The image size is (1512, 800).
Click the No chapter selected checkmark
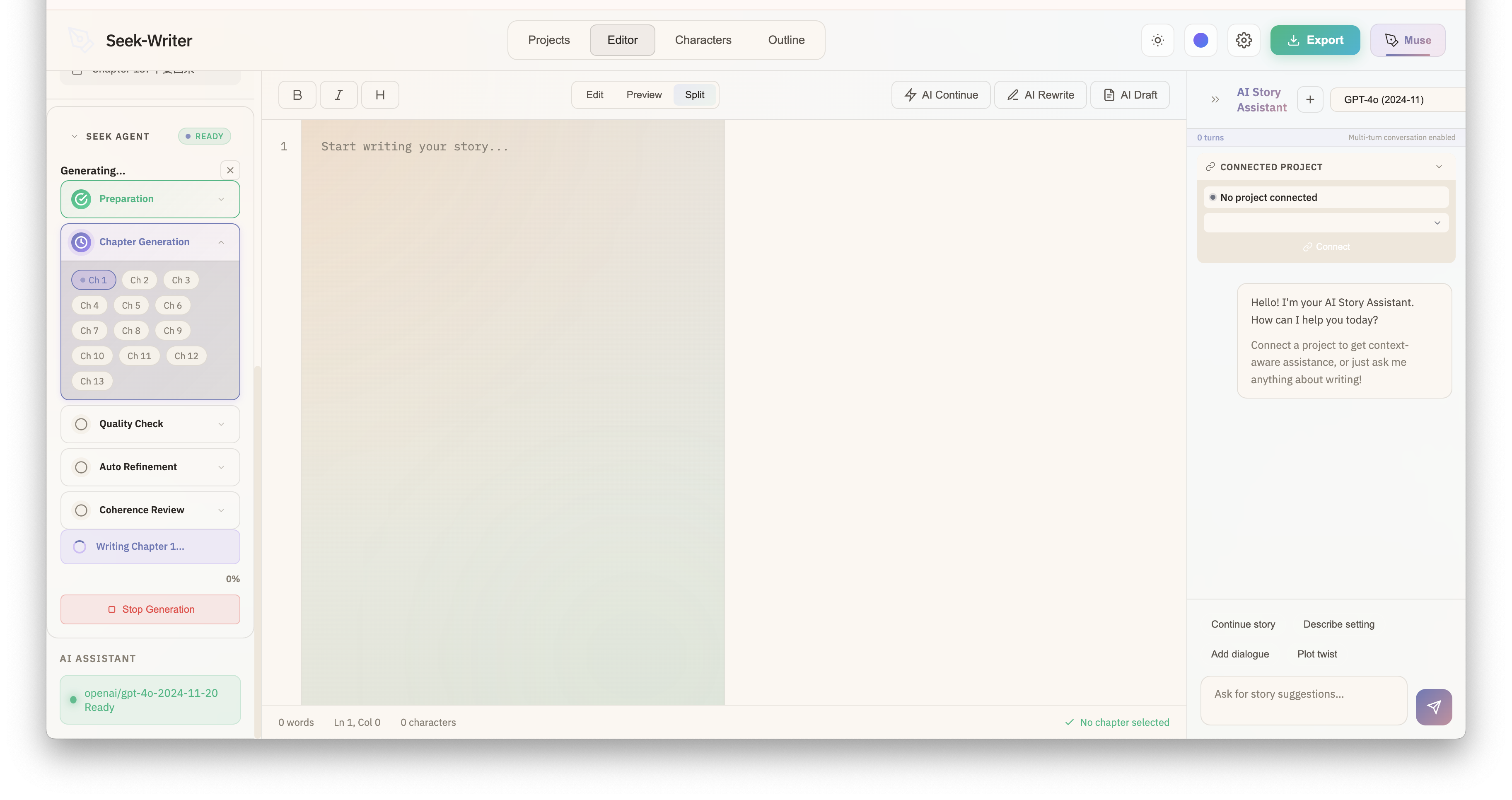tap(1070, 722)
